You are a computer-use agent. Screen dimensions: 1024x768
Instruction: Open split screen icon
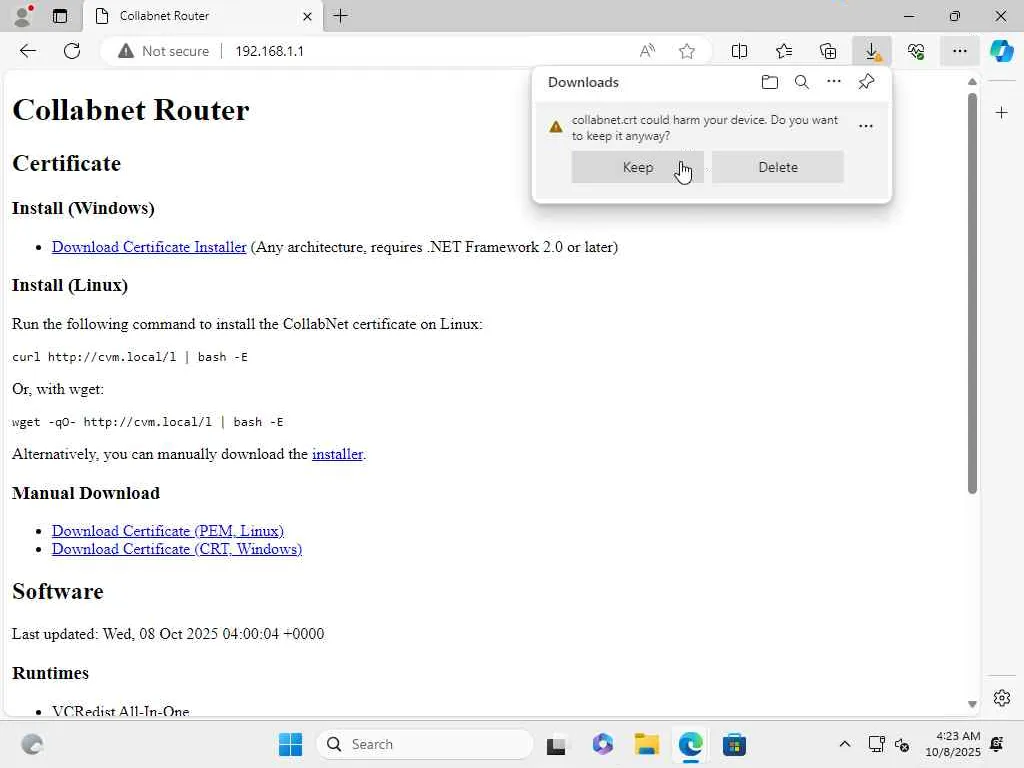(x=739, y=51)
